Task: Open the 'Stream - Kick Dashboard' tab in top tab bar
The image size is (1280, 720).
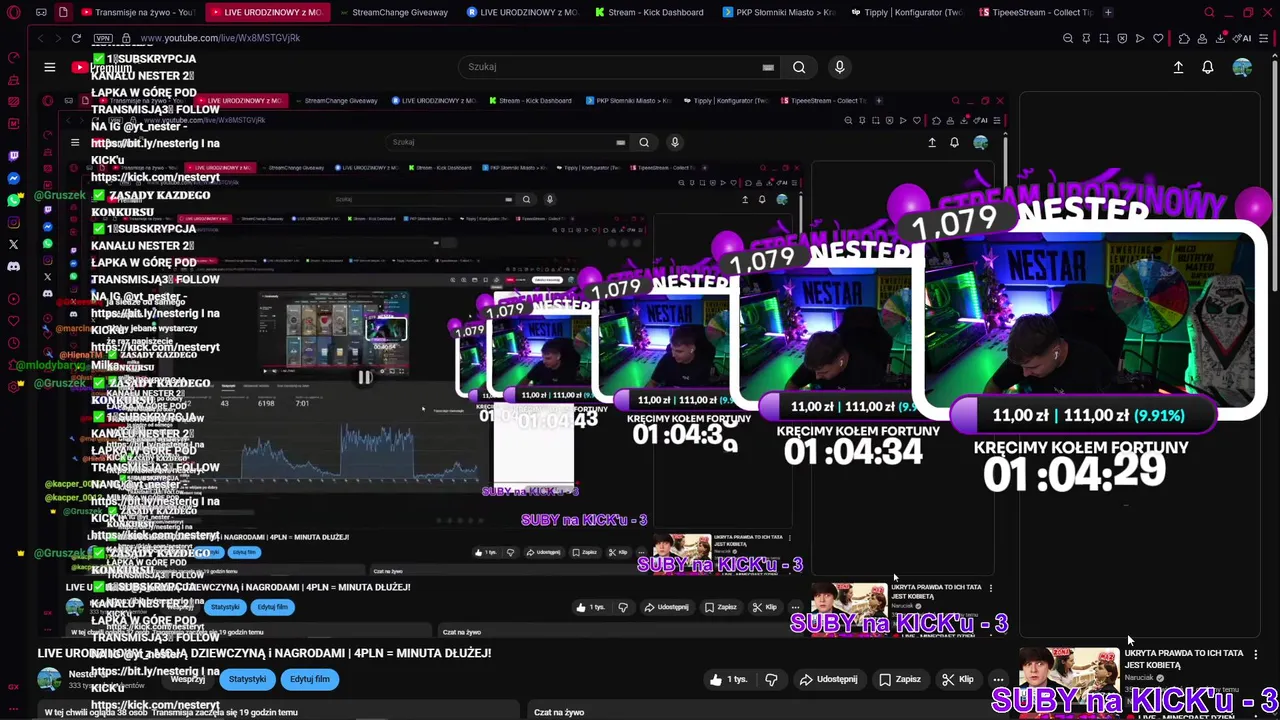Action: 649,12
